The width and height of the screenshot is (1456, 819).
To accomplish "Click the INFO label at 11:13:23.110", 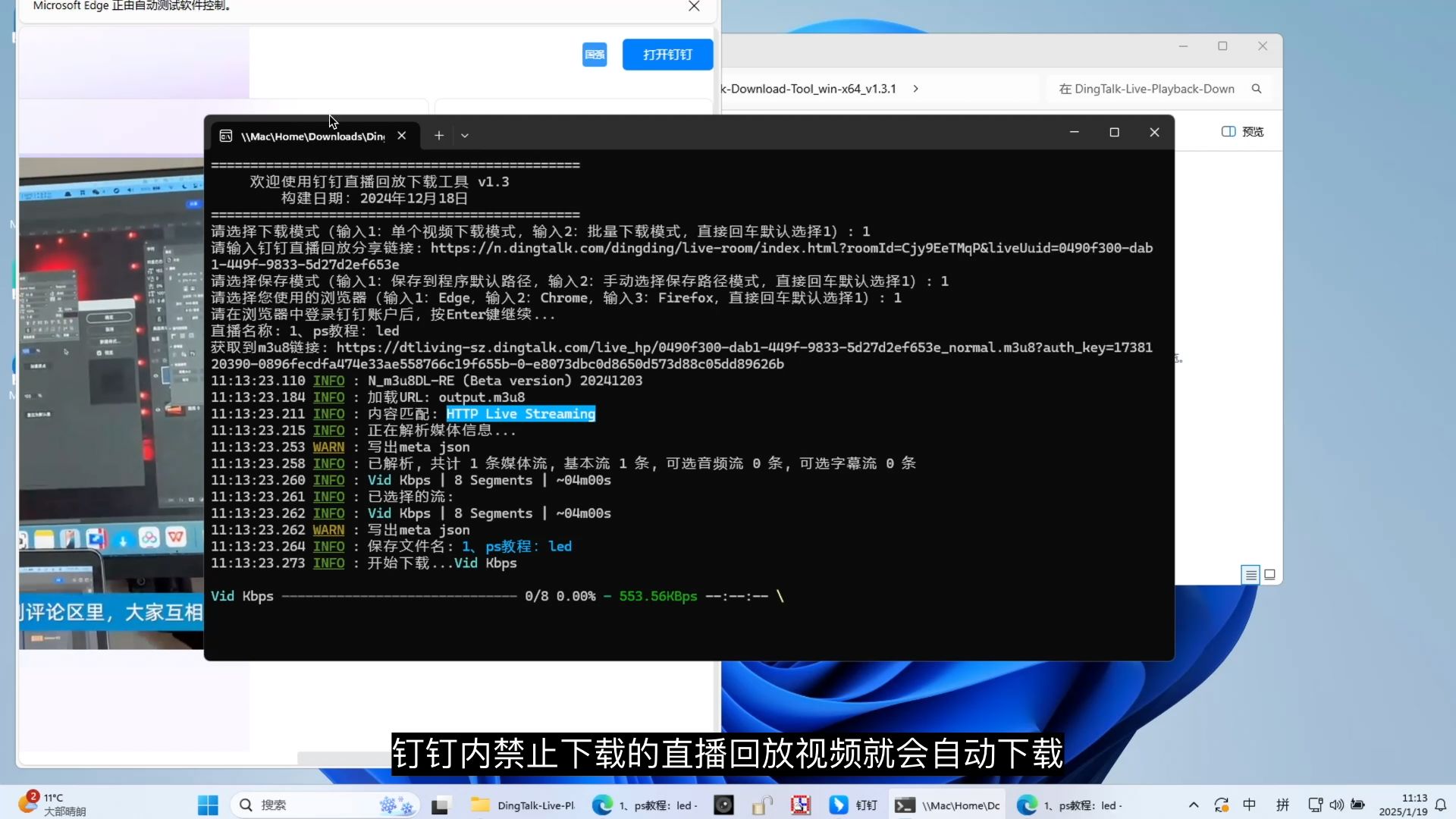I will [x=328, y=381].
